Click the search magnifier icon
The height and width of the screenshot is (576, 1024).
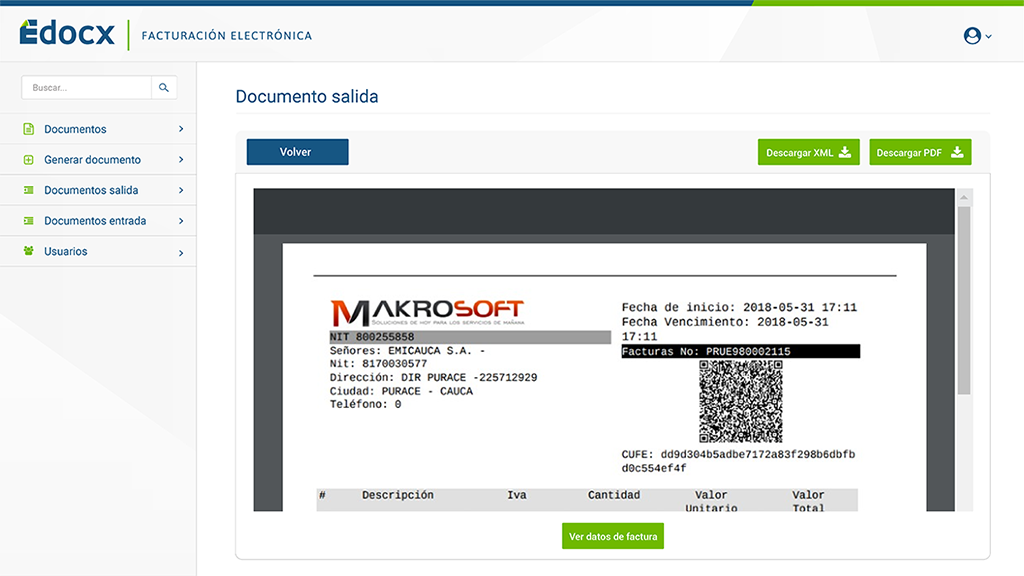coord(164,87)
